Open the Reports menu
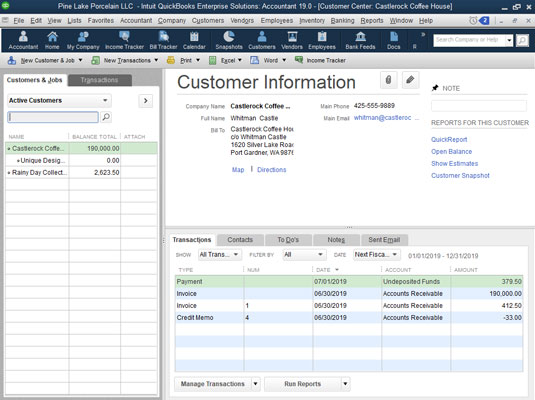 (x=372, y=20)
